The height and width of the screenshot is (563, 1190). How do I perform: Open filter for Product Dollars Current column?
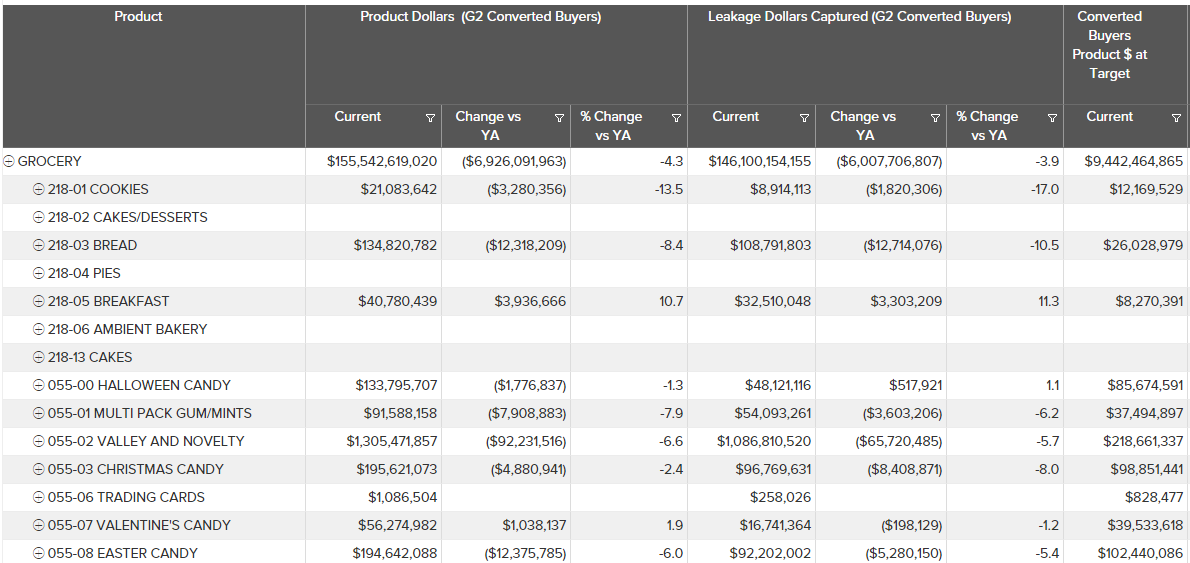pyautogui.click(x=430, y=118)
